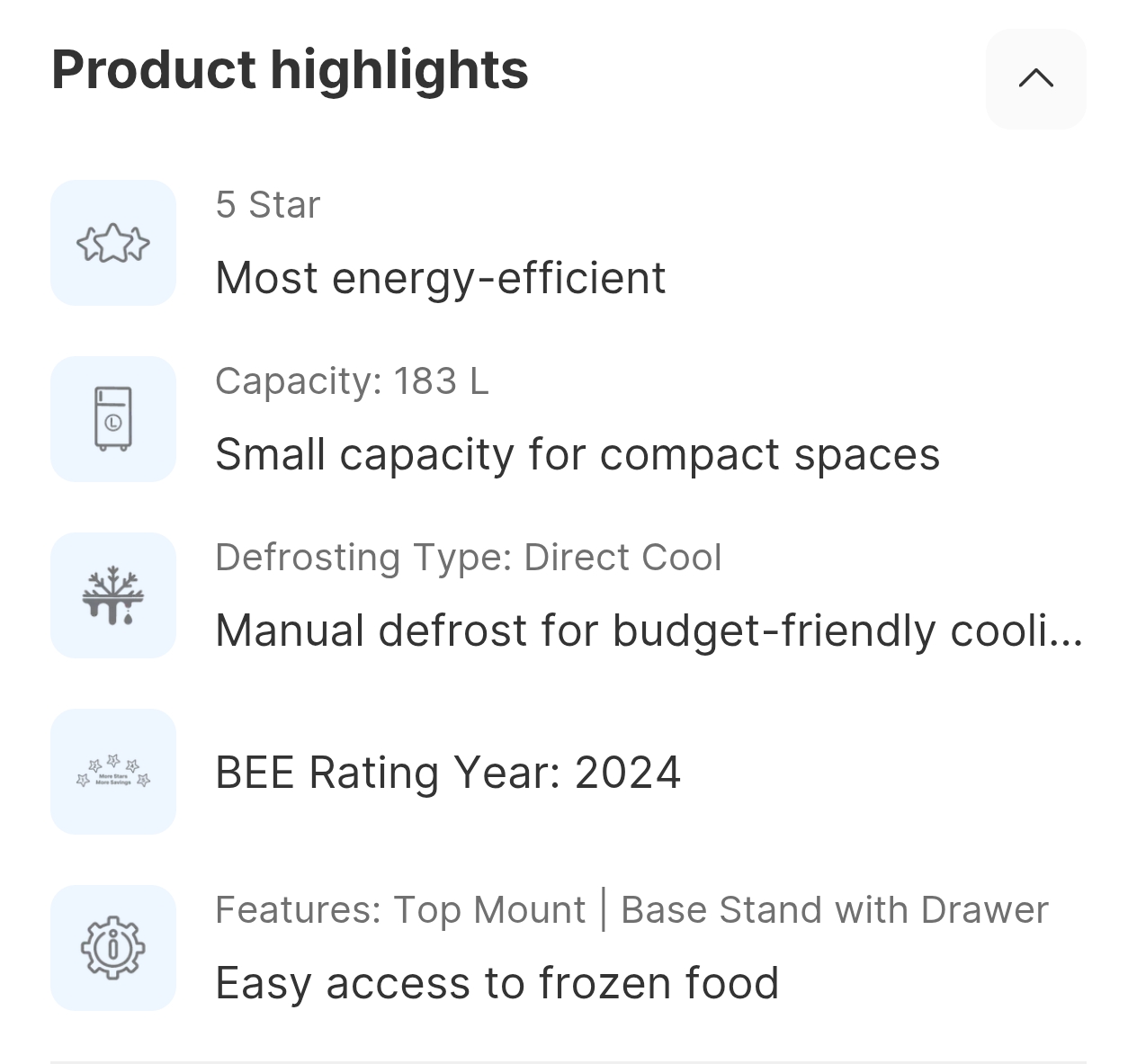Click "Defrosting Type: Direct Cool" label

[x=468, y=558]
